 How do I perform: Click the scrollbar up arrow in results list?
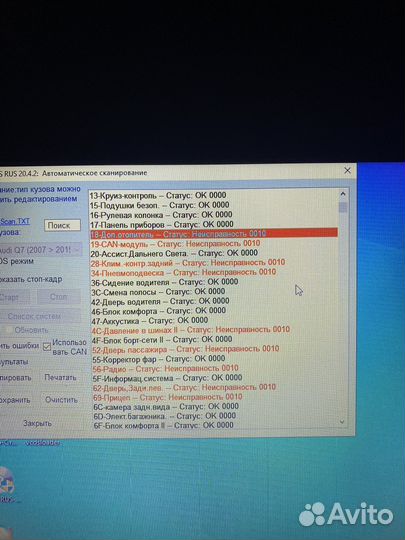point(343,194)
